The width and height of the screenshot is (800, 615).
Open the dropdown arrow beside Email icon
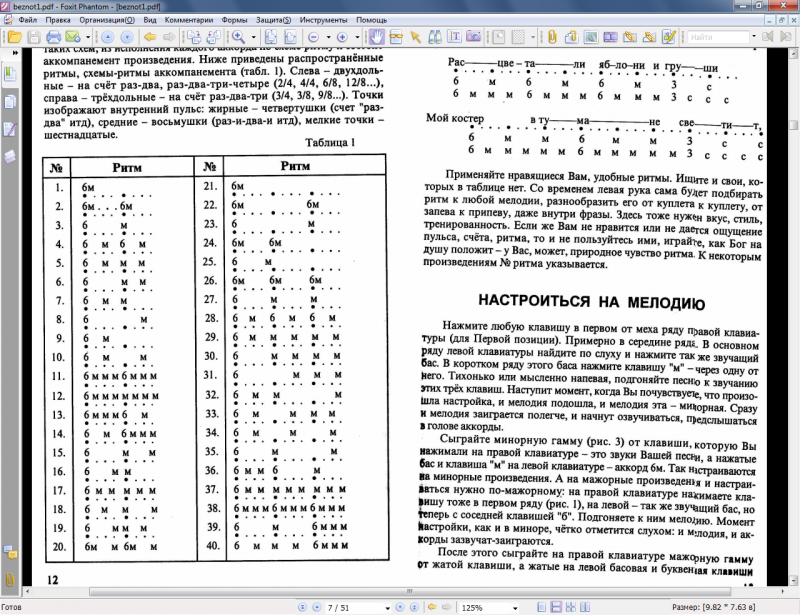click(x=88, y=37)
